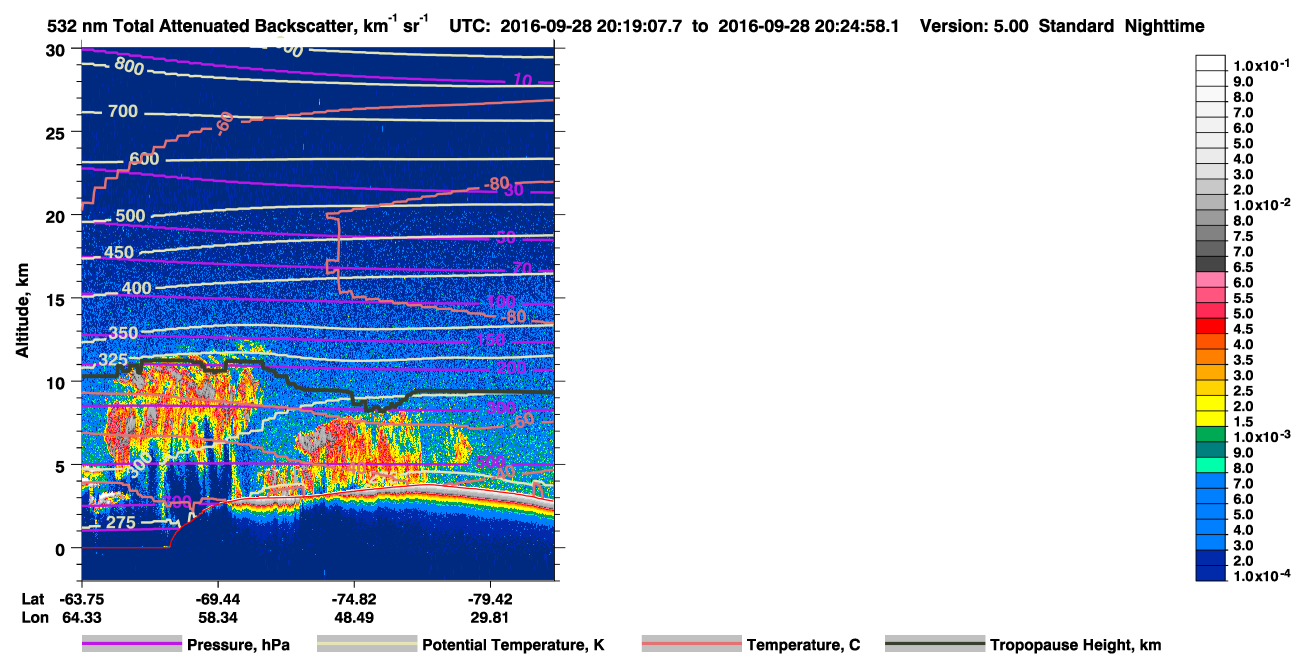Click the pure red 4.5 colorbar swatch
1300x667 pixels.
coord(1210,328)
